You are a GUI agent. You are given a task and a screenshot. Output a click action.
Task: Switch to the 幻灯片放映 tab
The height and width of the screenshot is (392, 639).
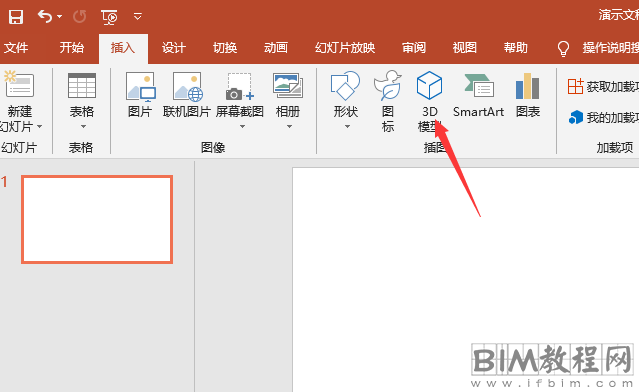click(345, 48)
